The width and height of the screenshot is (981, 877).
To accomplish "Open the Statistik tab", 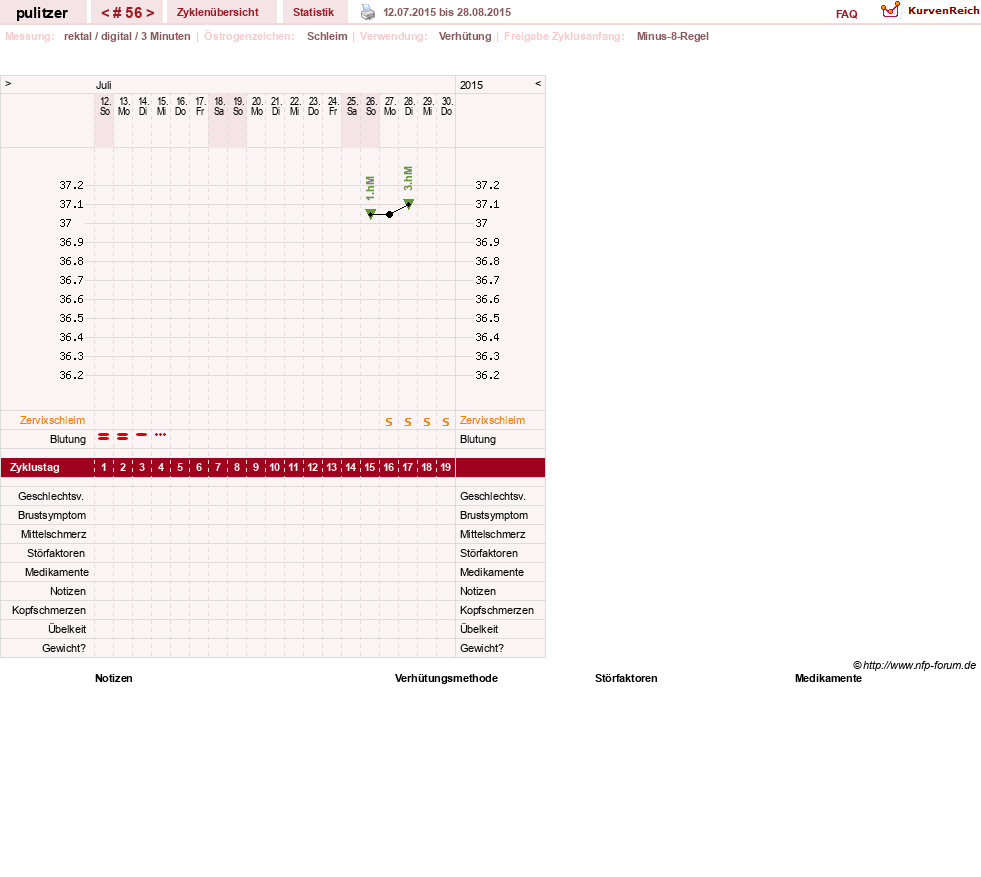I will click(313, 12).
